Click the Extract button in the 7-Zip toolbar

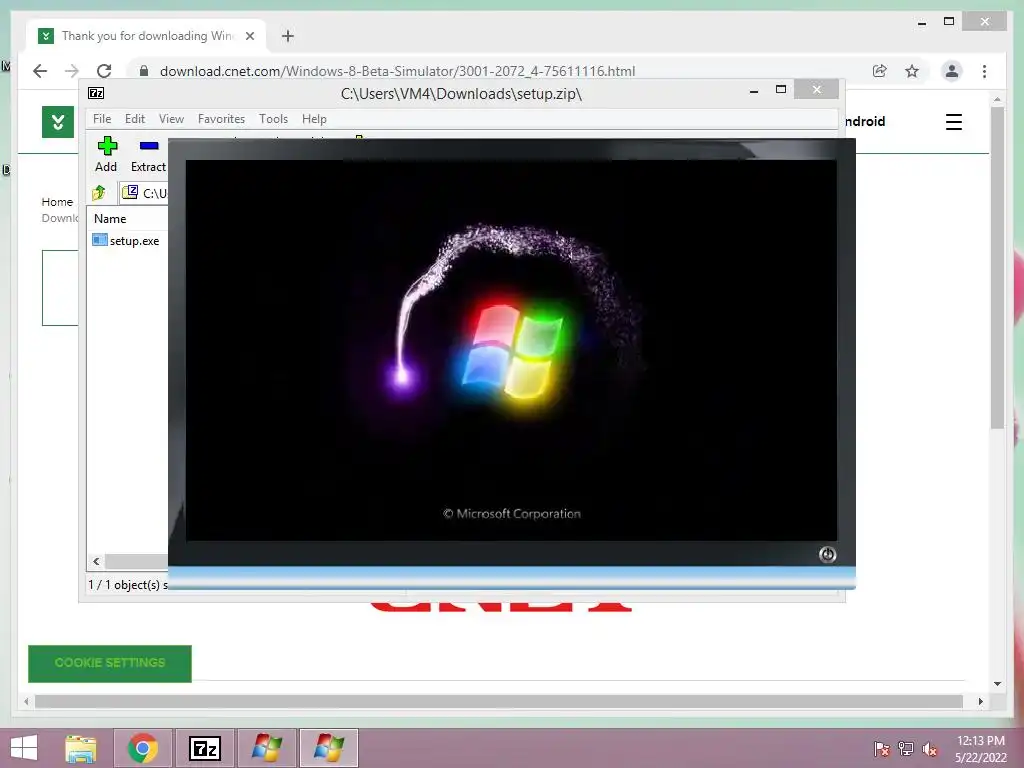[148, 155]
